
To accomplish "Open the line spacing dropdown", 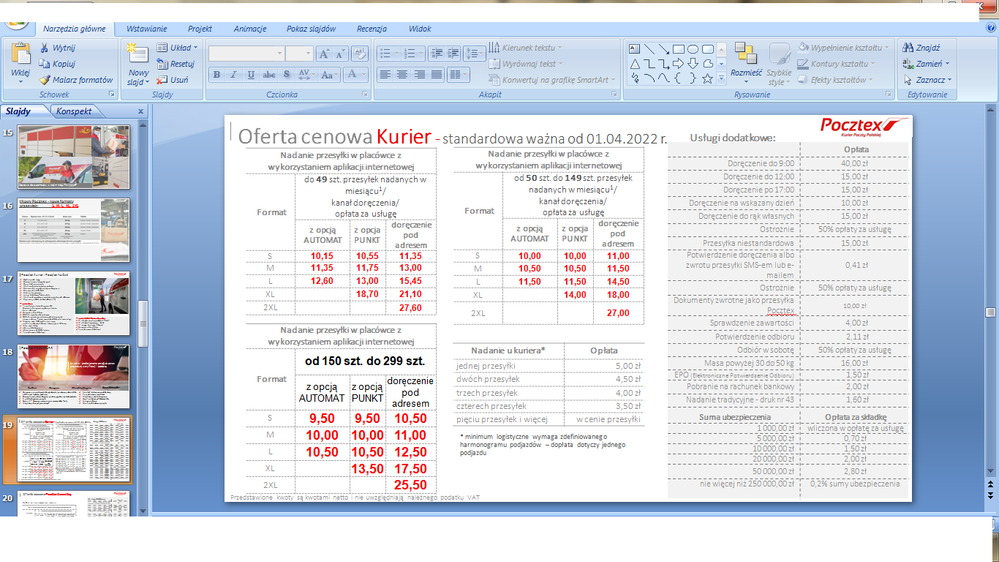I will click(x=474, y=54).
